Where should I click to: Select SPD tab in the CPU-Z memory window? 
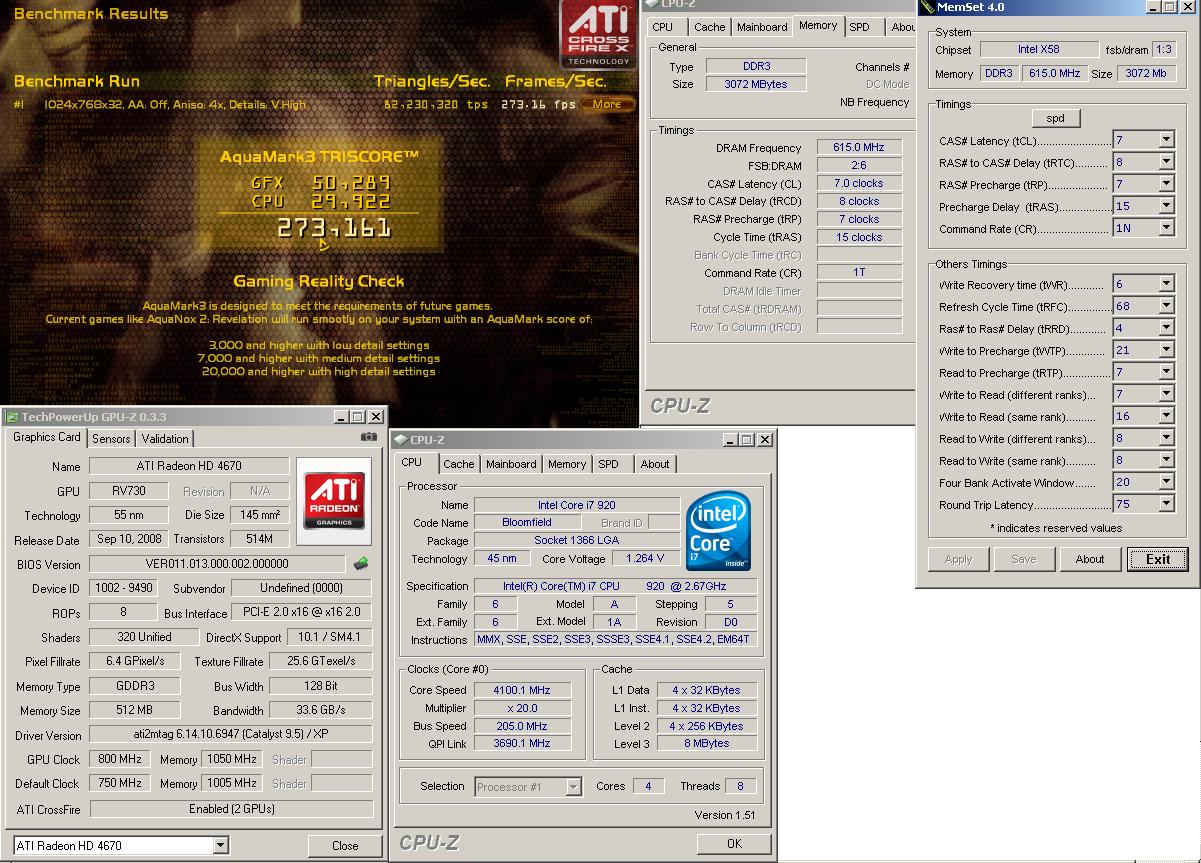click(x=860, y=27)
